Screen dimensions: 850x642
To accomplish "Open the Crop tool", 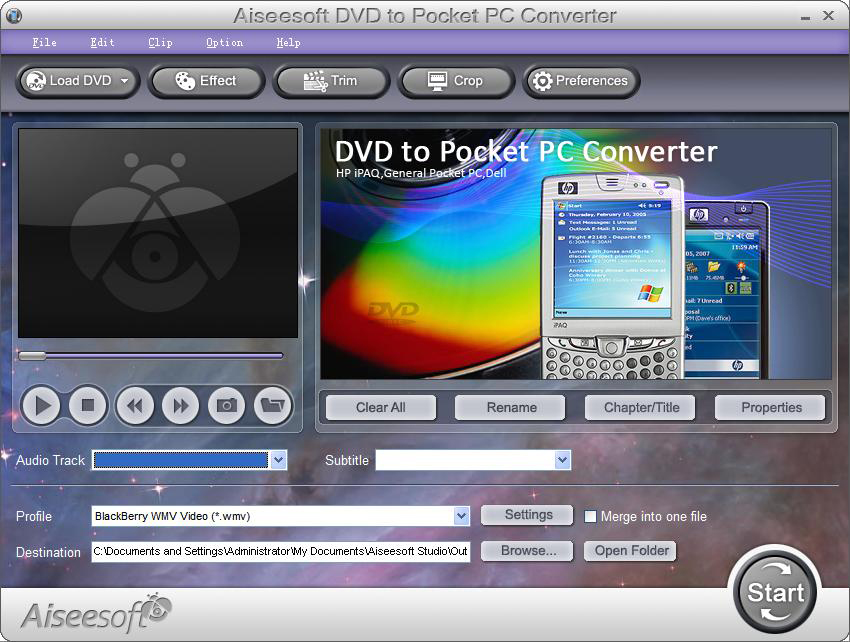I will [455, 81].
